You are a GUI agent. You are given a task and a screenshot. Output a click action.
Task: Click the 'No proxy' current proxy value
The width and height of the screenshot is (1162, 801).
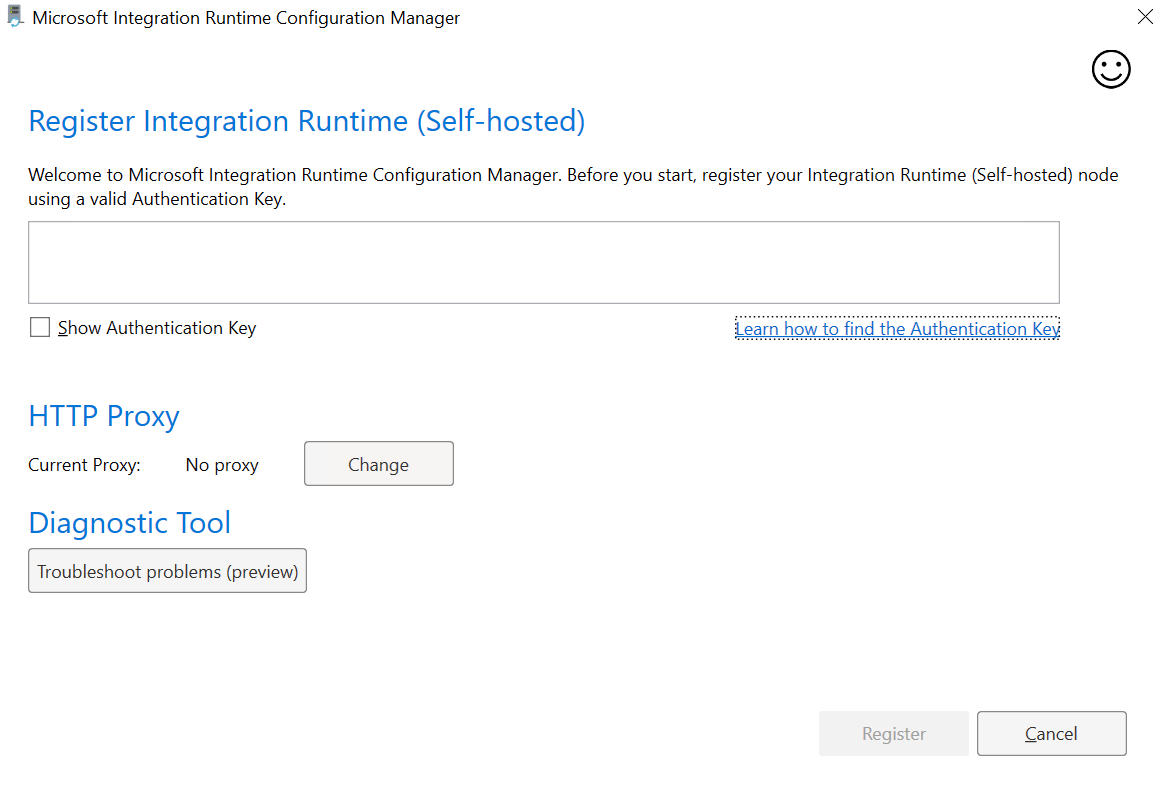pyautogui.click(x=222, y=465)
